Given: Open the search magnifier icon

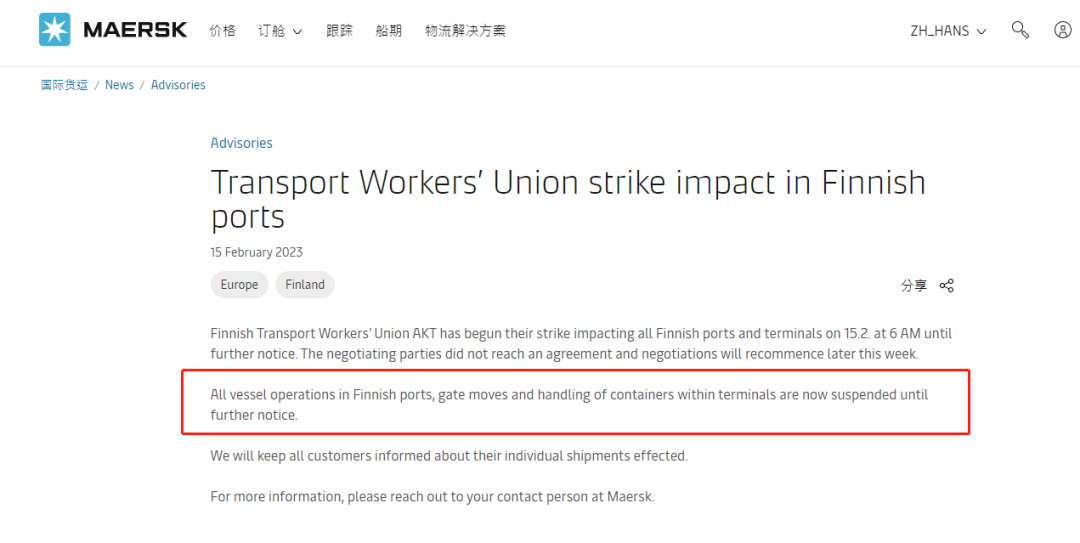Looking at the screenshot, I should pos(1020,30).
